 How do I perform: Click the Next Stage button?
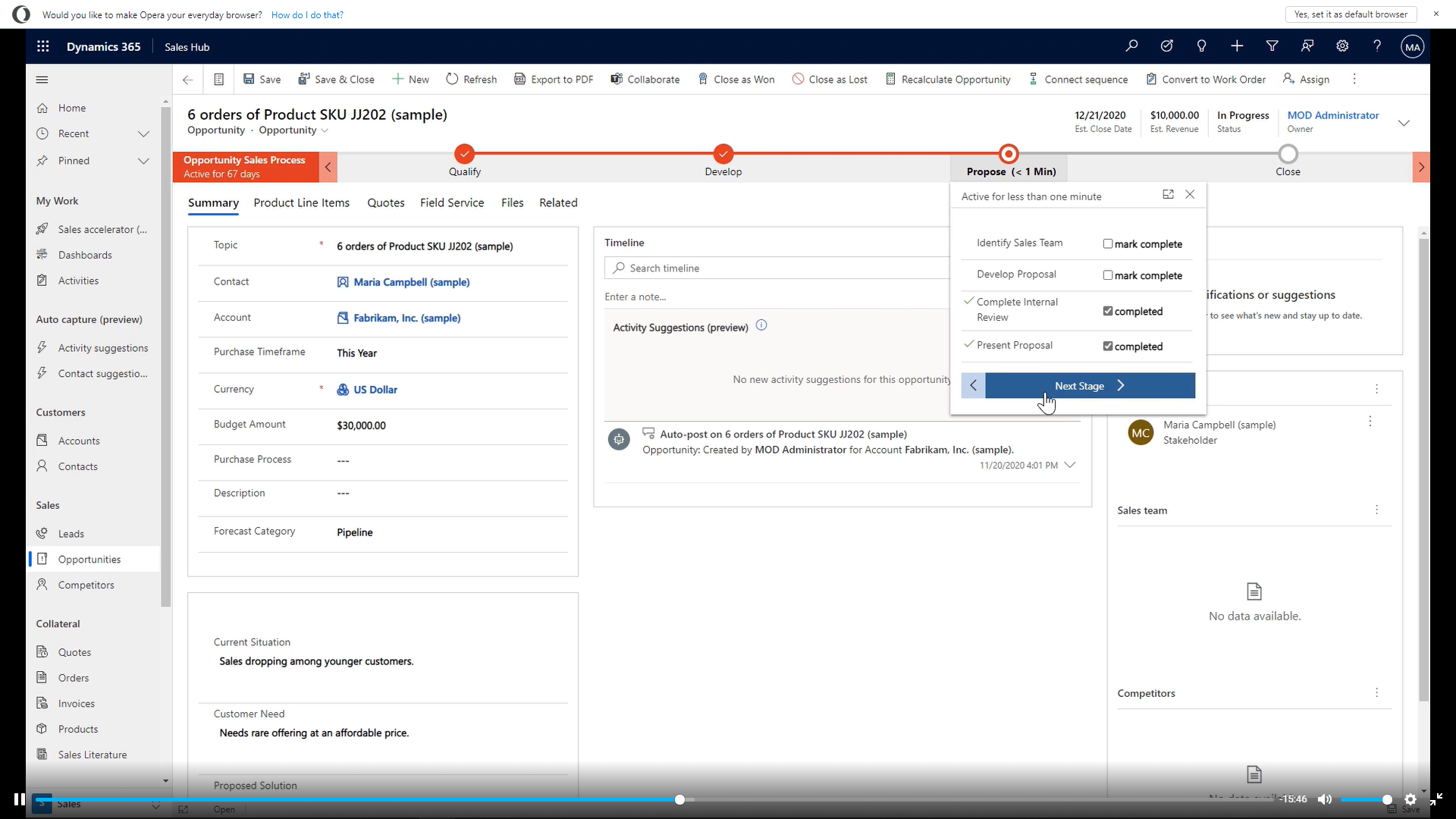1090,386
